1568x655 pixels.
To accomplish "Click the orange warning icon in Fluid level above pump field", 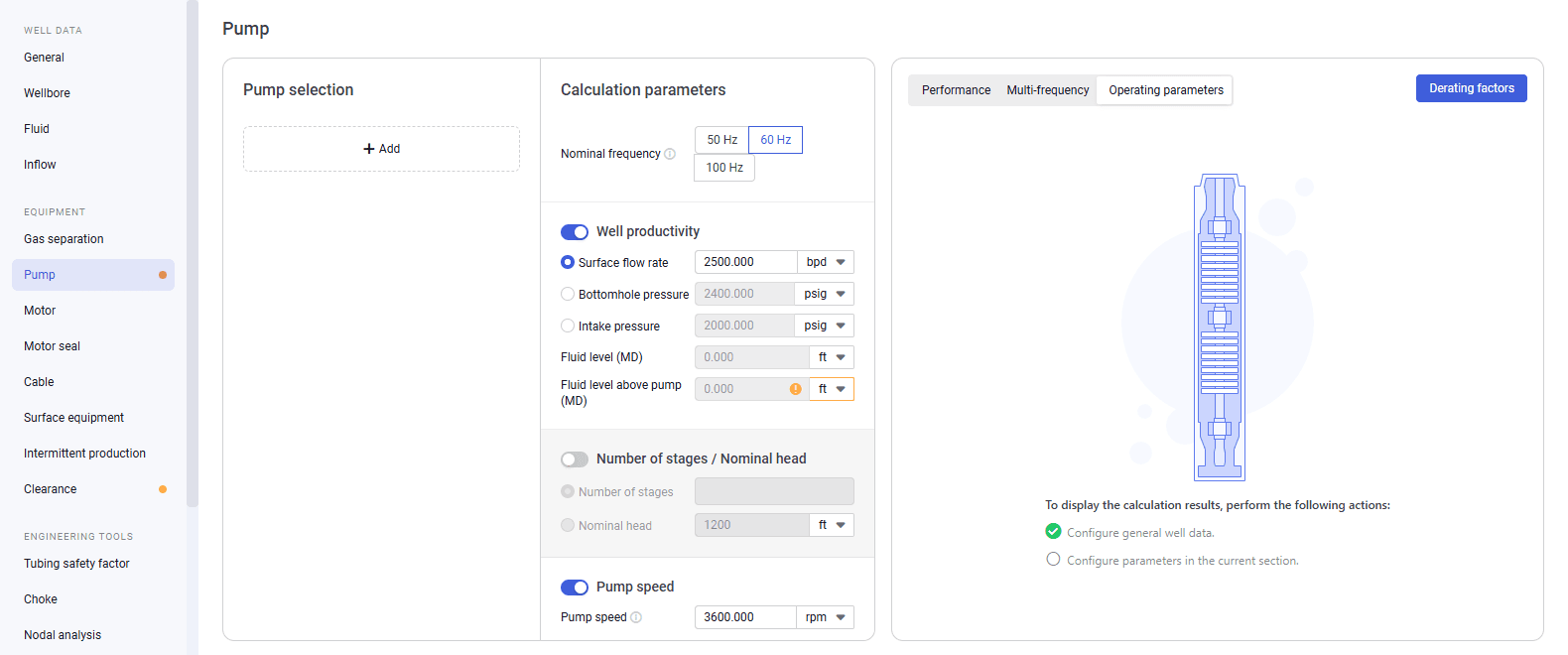I will (796, 389).
